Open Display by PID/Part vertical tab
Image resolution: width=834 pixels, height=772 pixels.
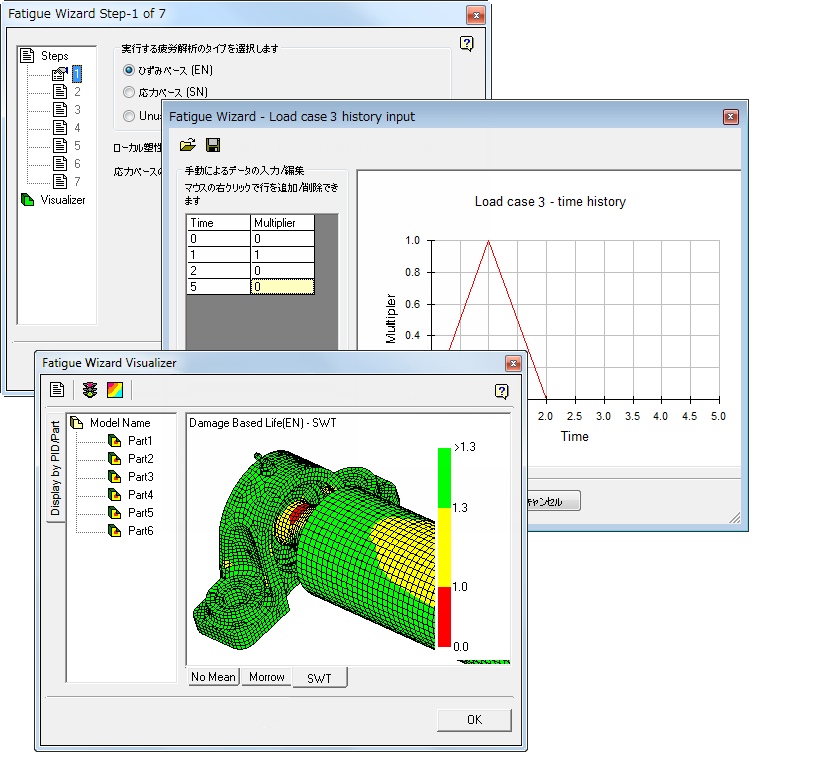coord(55,468)
